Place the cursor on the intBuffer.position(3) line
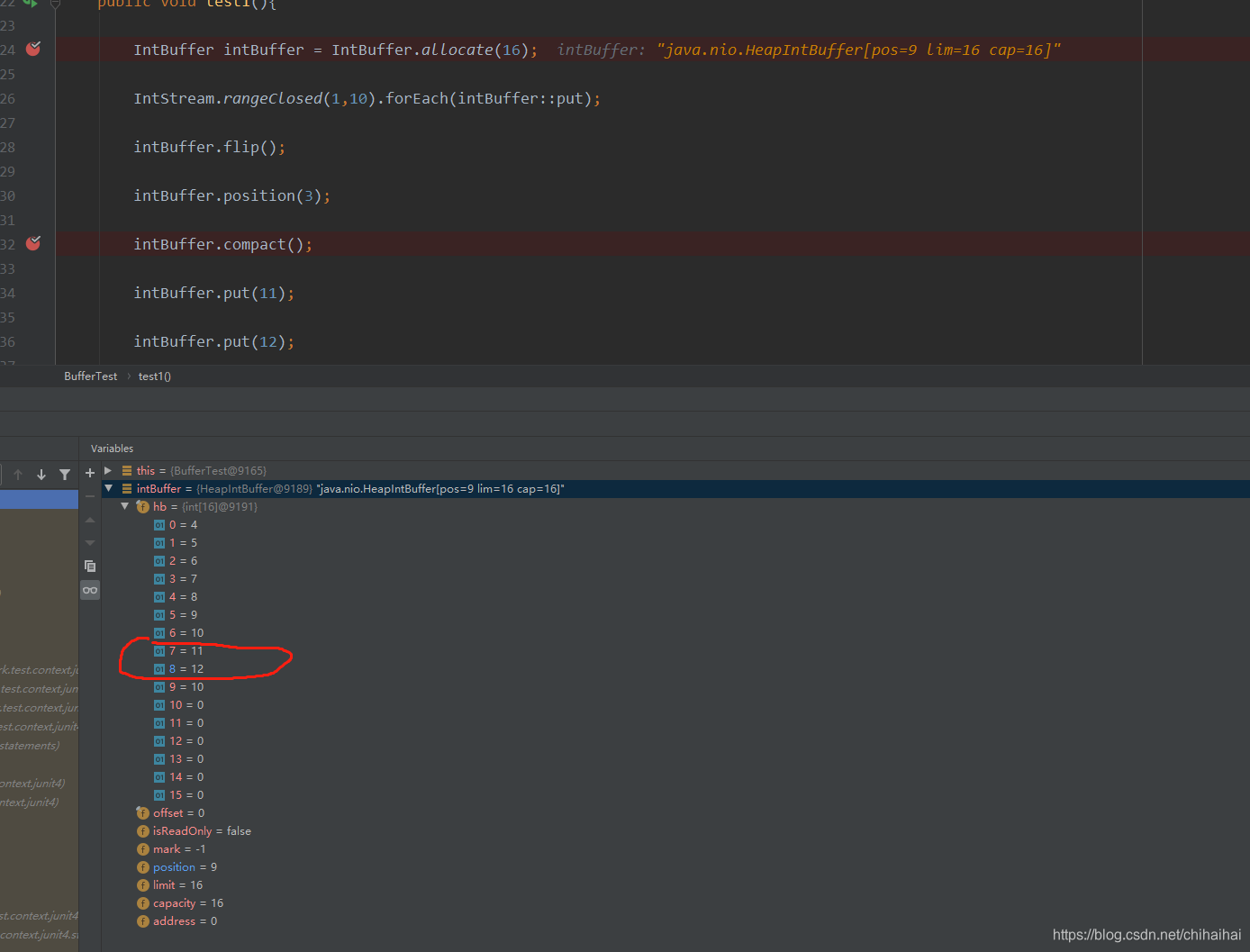Image resolution: width=1250 pixels, height=952 pixels. [231, 195]
